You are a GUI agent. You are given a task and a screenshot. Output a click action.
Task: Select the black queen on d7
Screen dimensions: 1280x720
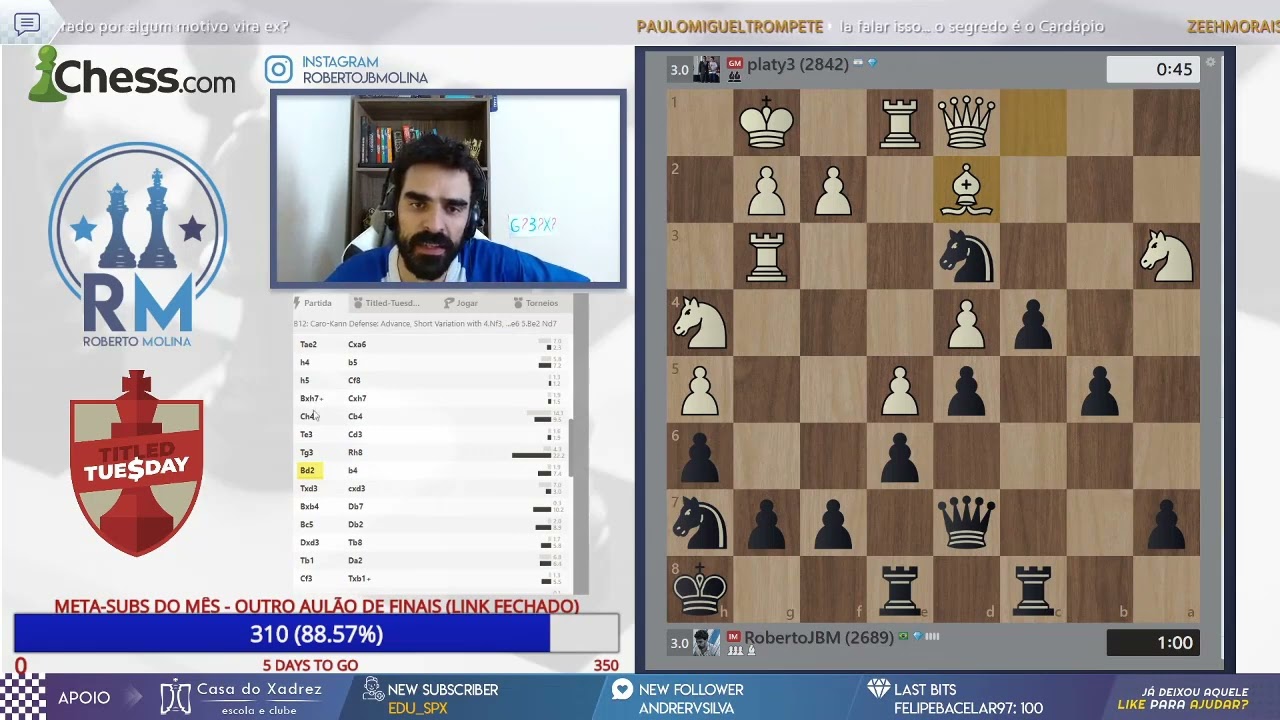(966, 522)
